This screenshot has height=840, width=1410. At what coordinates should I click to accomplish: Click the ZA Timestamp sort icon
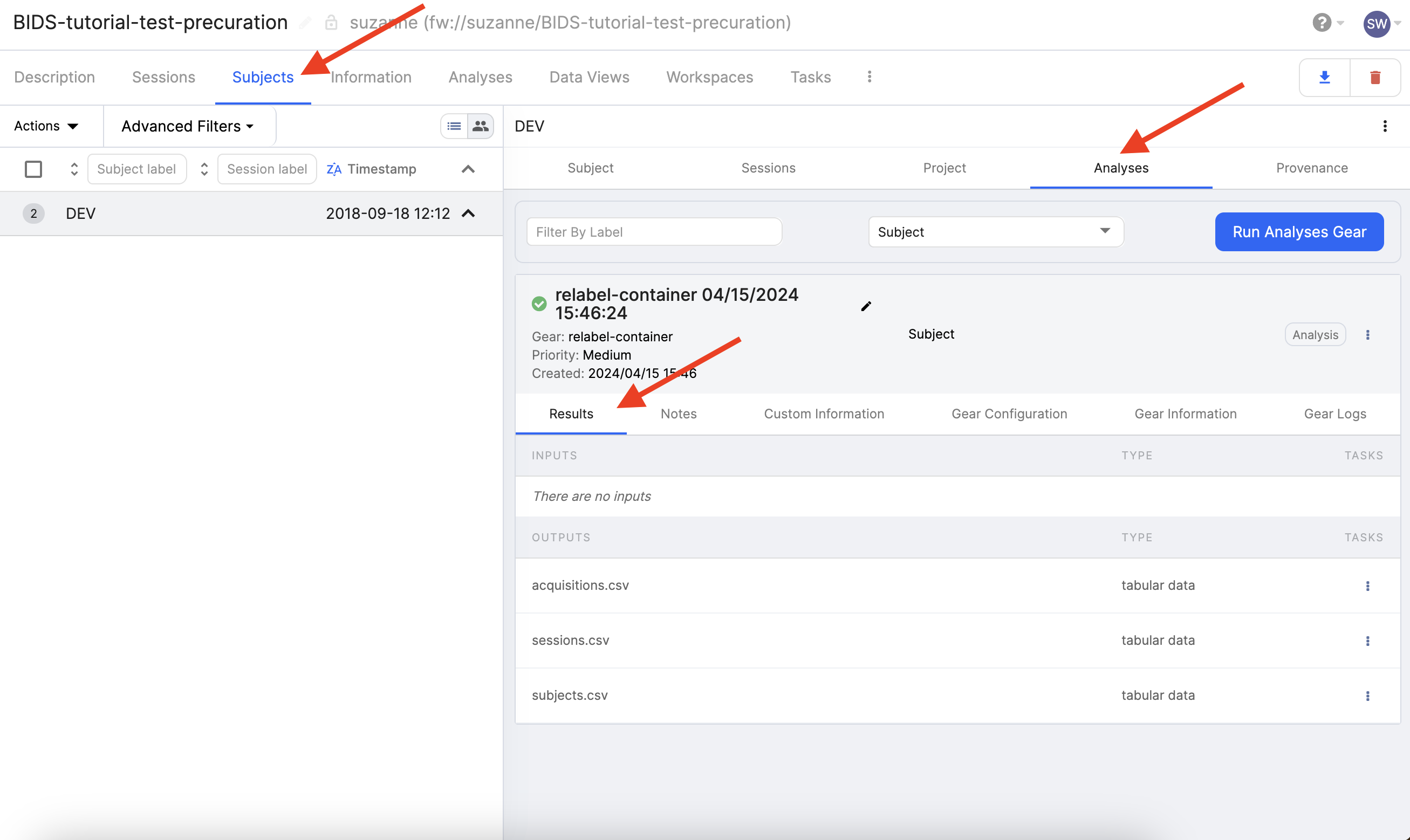(x=334, y=169)
